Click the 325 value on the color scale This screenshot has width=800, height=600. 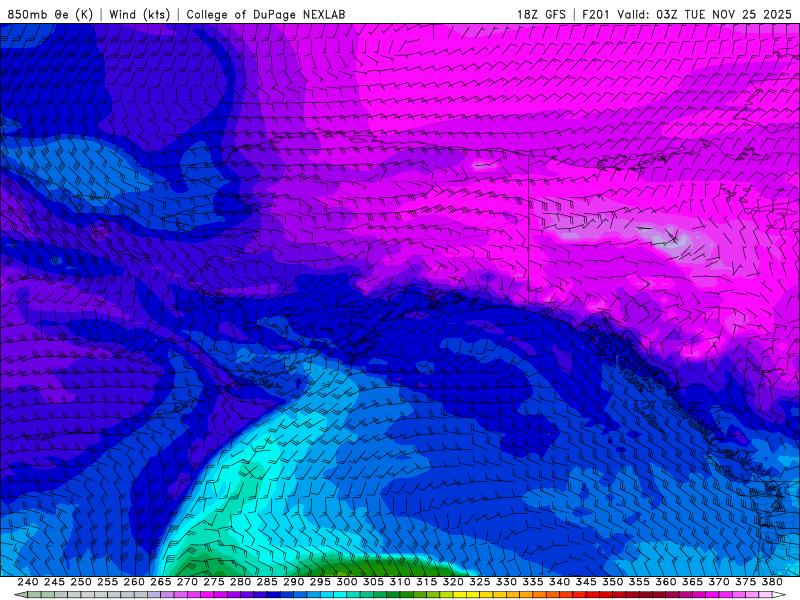(x=480, y=582)
